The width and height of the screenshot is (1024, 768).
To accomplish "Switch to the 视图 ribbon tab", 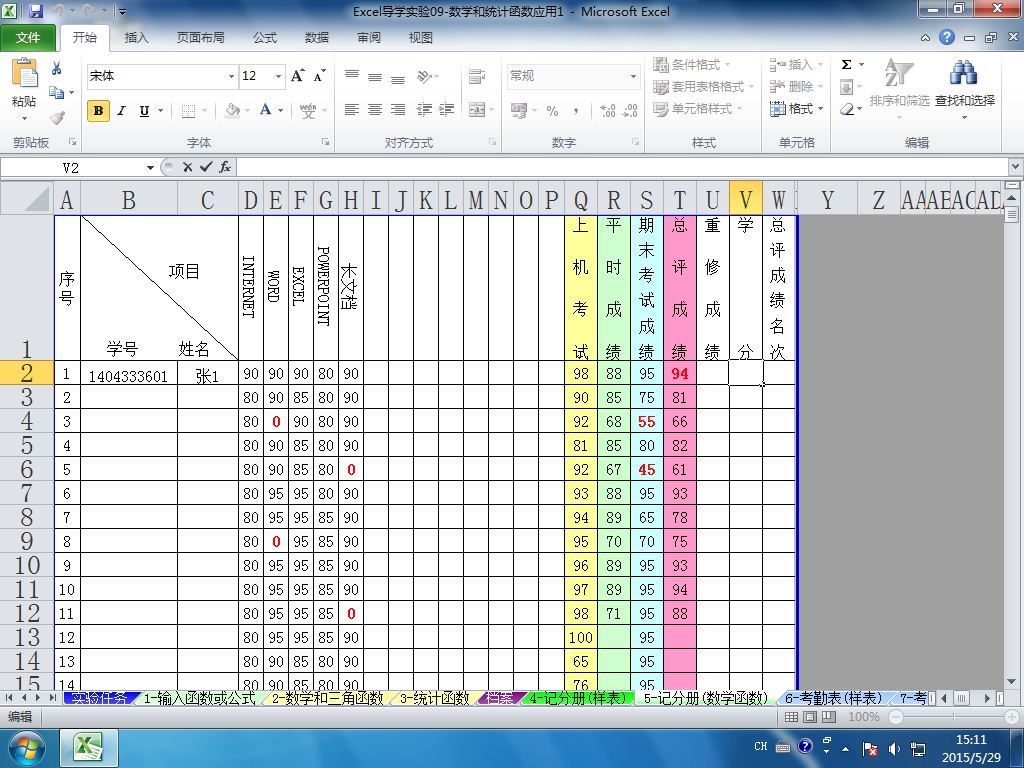I will click(421, 38).
